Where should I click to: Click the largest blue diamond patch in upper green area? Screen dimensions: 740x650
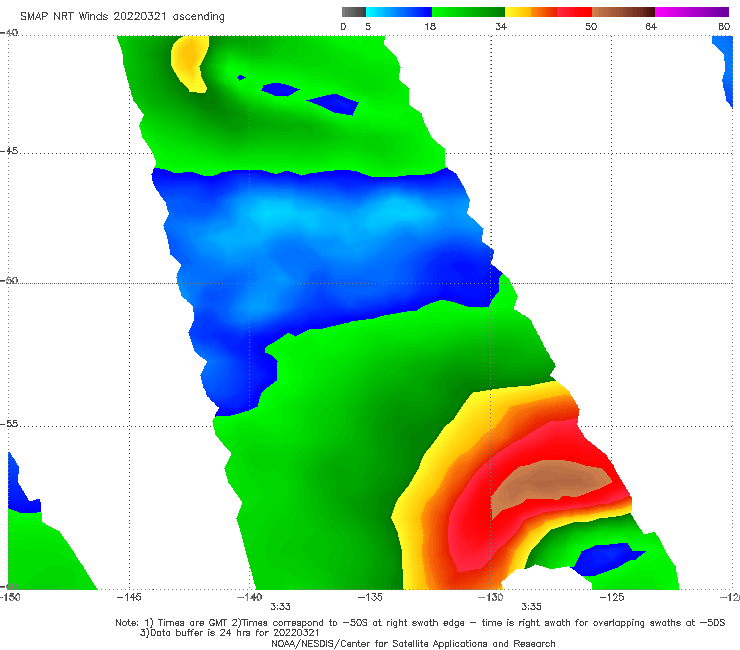point(333,104)
